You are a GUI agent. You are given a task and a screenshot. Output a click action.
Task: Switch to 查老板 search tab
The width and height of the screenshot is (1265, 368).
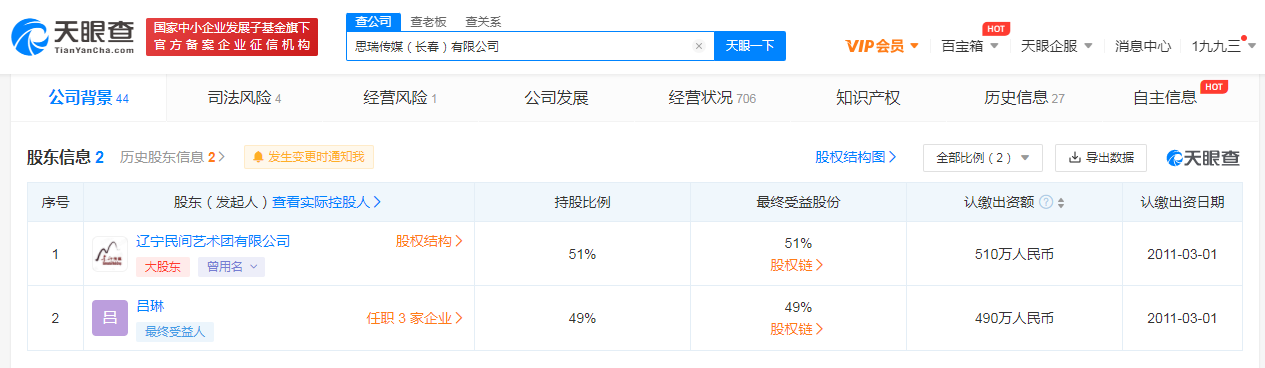429,21
